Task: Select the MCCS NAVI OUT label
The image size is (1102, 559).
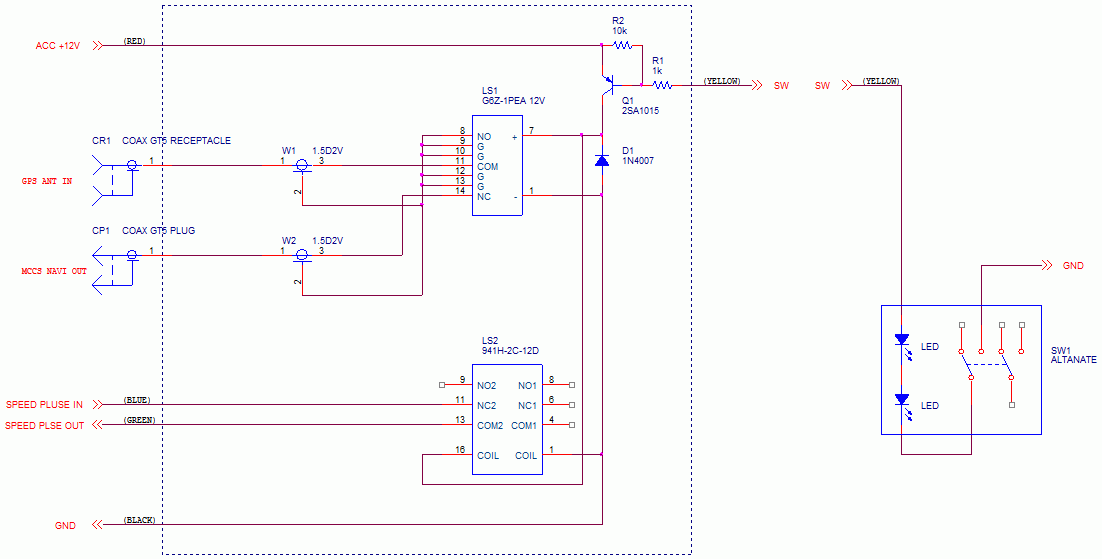Action: tap(54, 271)
